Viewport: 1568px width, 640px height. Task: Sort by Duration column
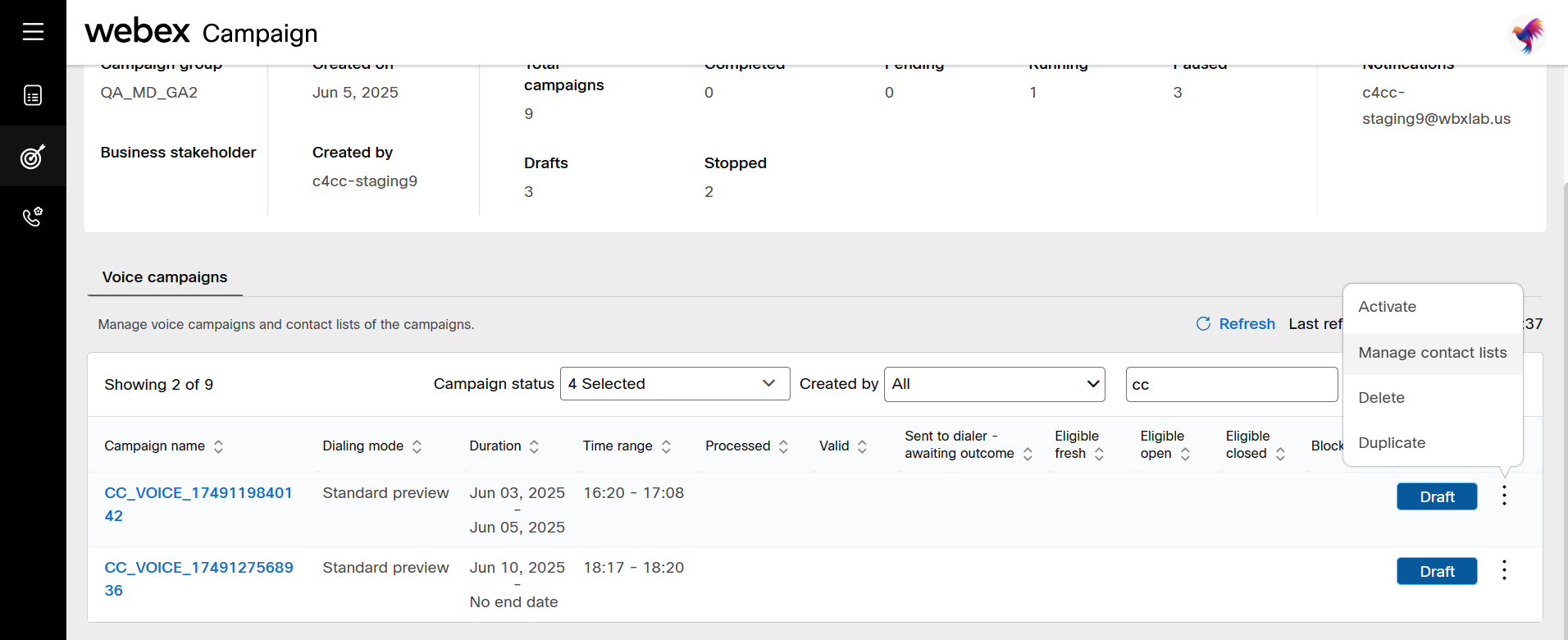[x=535, y=446]
